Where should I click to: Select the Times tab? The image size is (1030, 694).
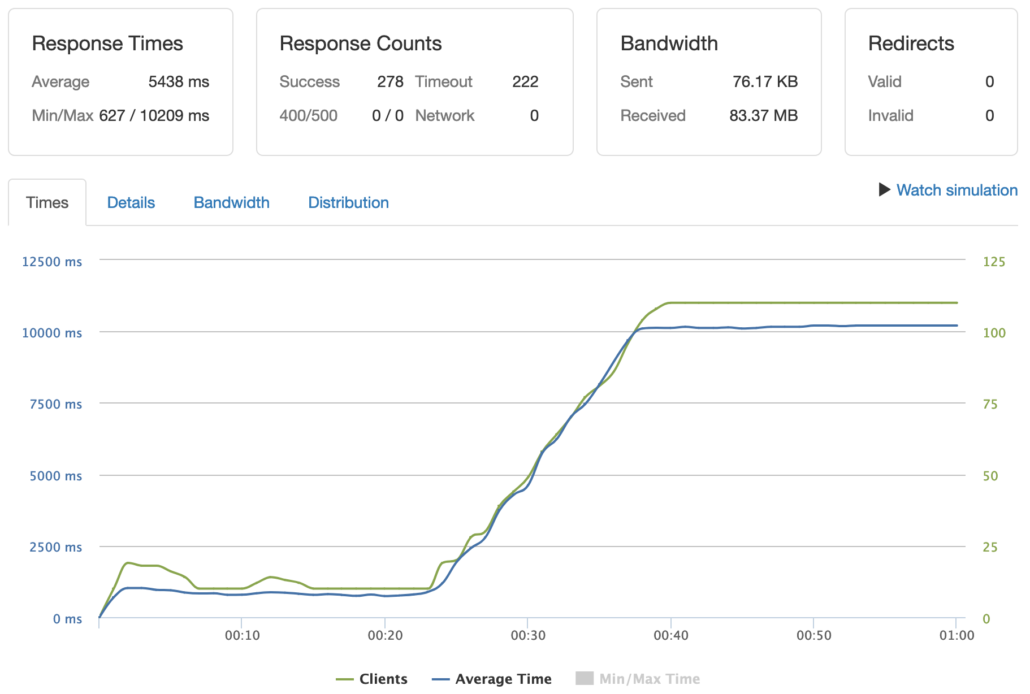47,202
